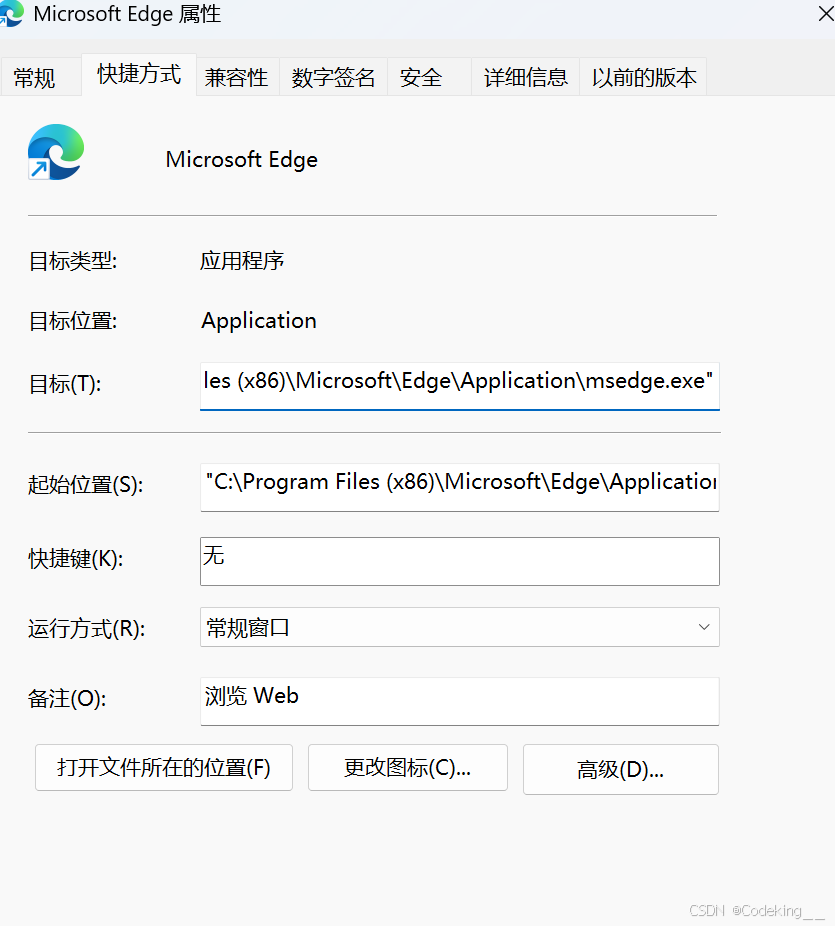Image resolution: width=835 pixels, height=926 pixels.
Task: Click the 更改图标(C)... button
Action: (x=407, y=768)
